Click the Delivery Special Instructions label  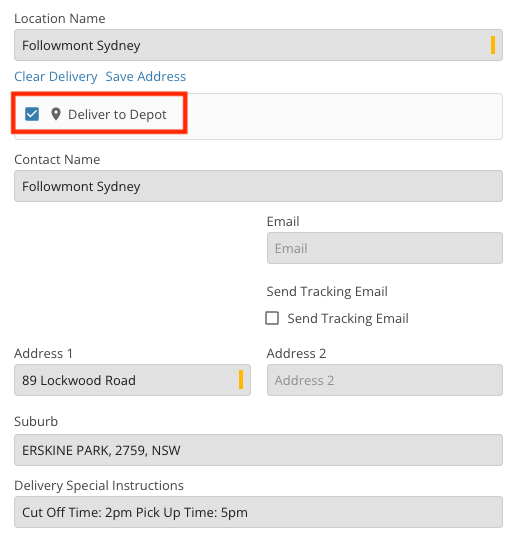coord(99,486)
